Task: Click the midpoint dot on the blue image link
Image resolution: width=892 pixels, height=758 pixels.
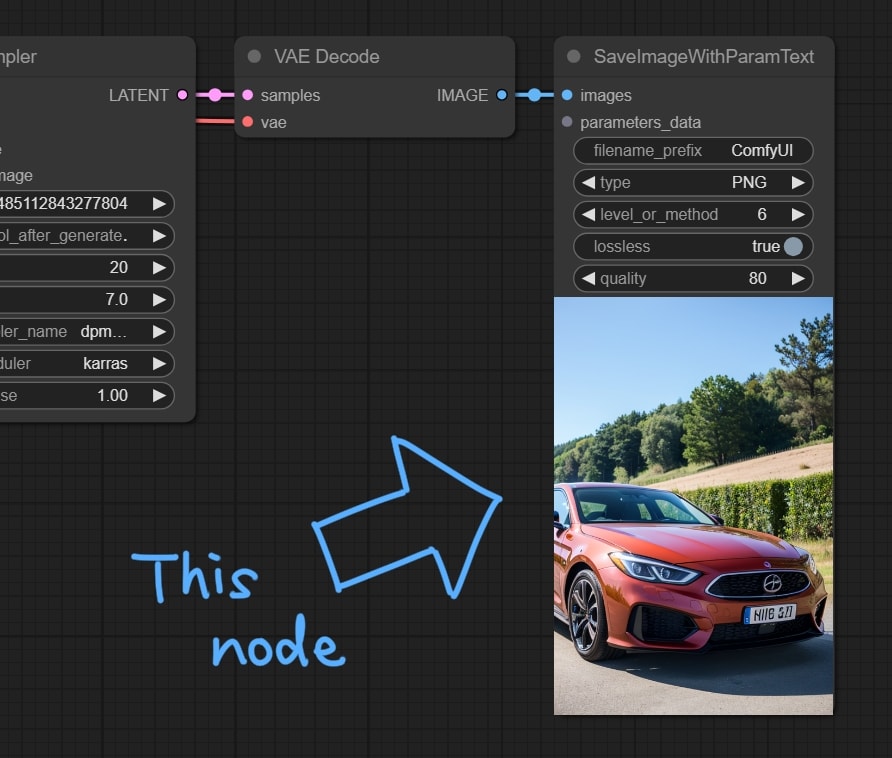Action: (534, 95)
